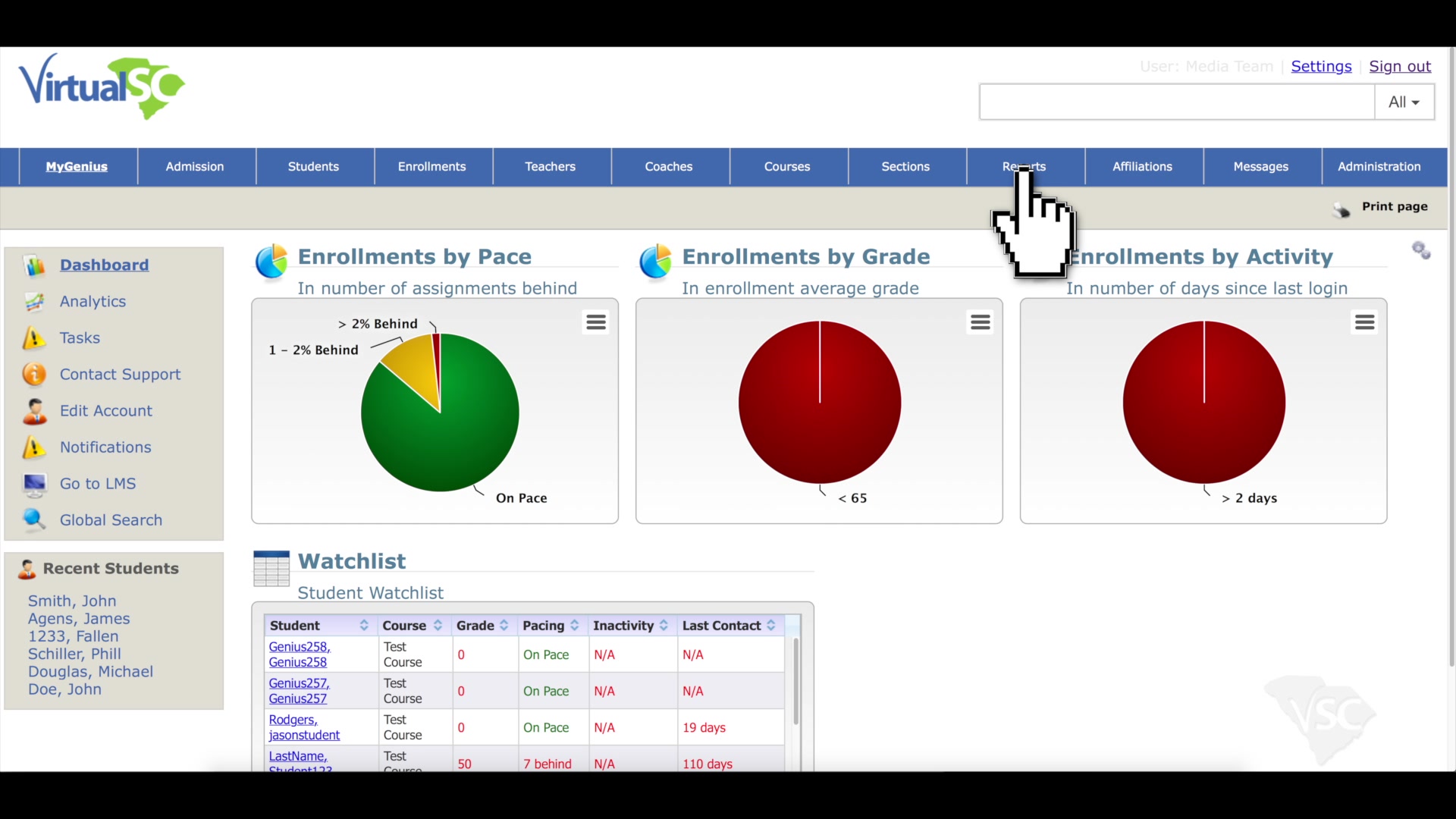The image size is (1456, 819).
Task: Open the Enrollments by Grade chart menu
Action: pos(981,322)
